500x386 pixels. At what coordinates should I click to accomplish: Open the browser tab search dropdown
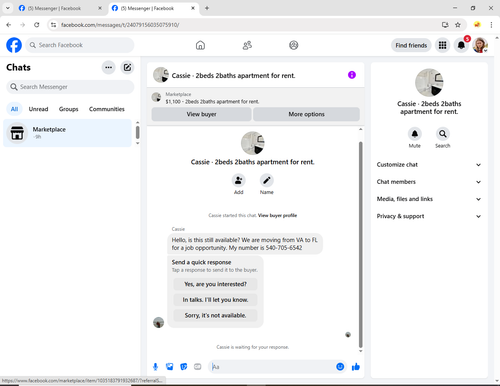8,8
